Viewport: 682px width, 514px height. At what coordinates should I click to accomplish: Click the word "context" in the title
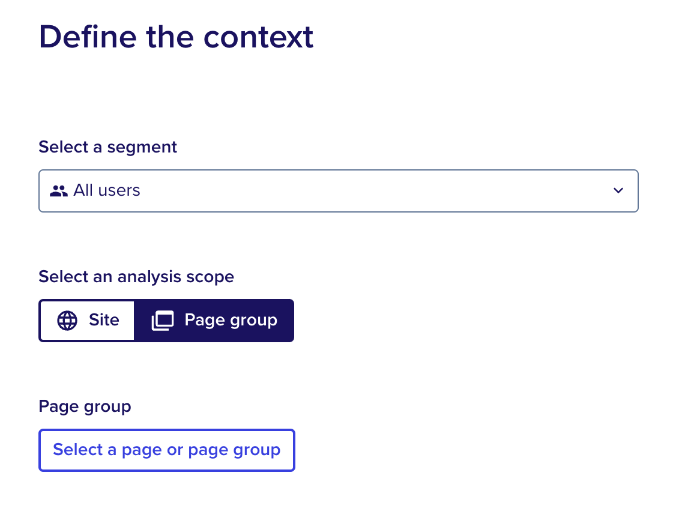click(x=258, y=37)
